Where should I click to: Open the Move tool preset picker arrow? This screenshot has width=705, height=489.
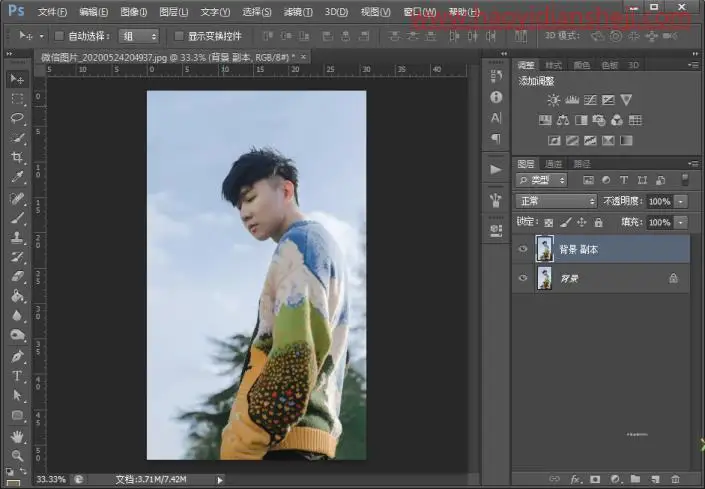(41, 36)
